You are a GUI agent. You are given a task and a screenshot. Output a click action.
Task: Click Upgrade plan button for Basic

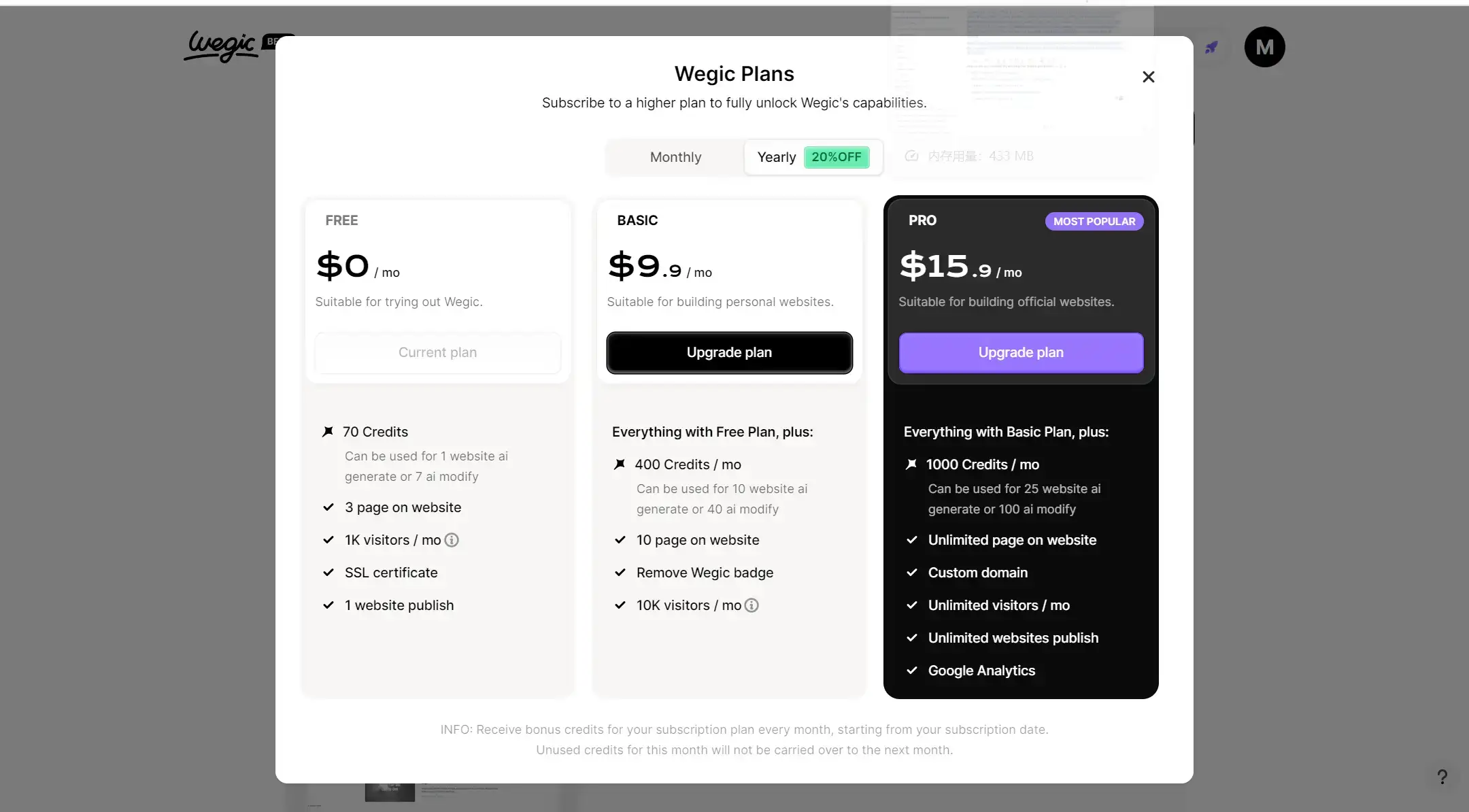[x=729, y=352]
